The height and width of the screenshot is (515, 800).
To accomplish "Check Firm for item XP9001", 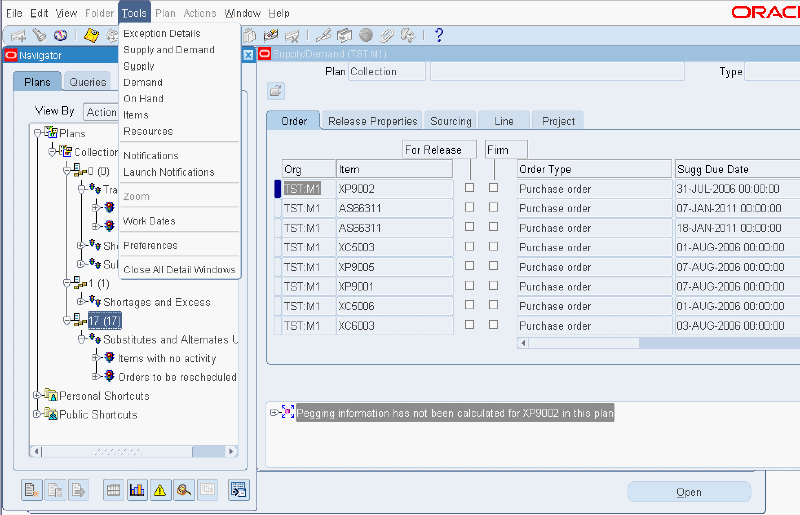I will (493, 286).
